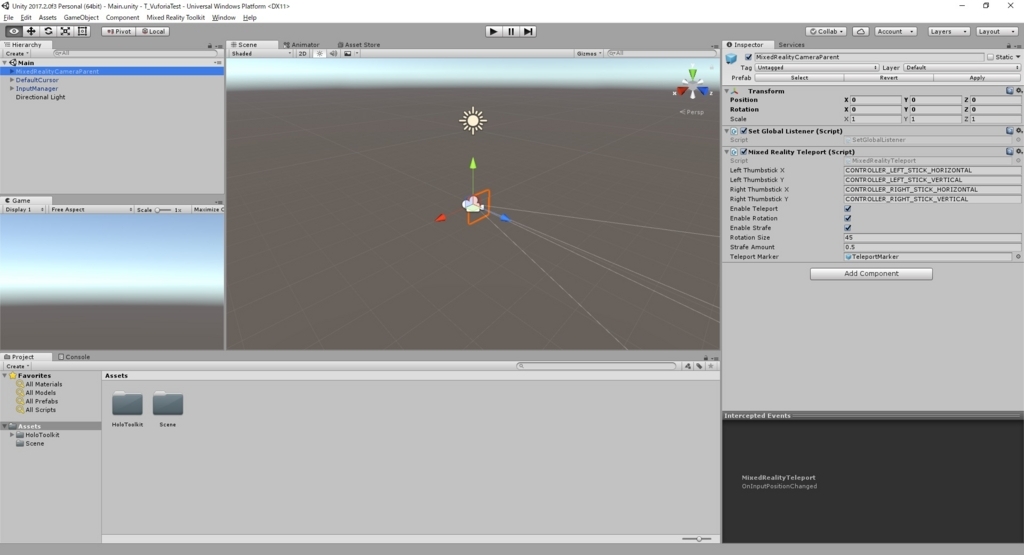The height and width of the screenshot is (555, 1024).
Task: Open the Transform component gear menu
Action: pos(1019,91)
